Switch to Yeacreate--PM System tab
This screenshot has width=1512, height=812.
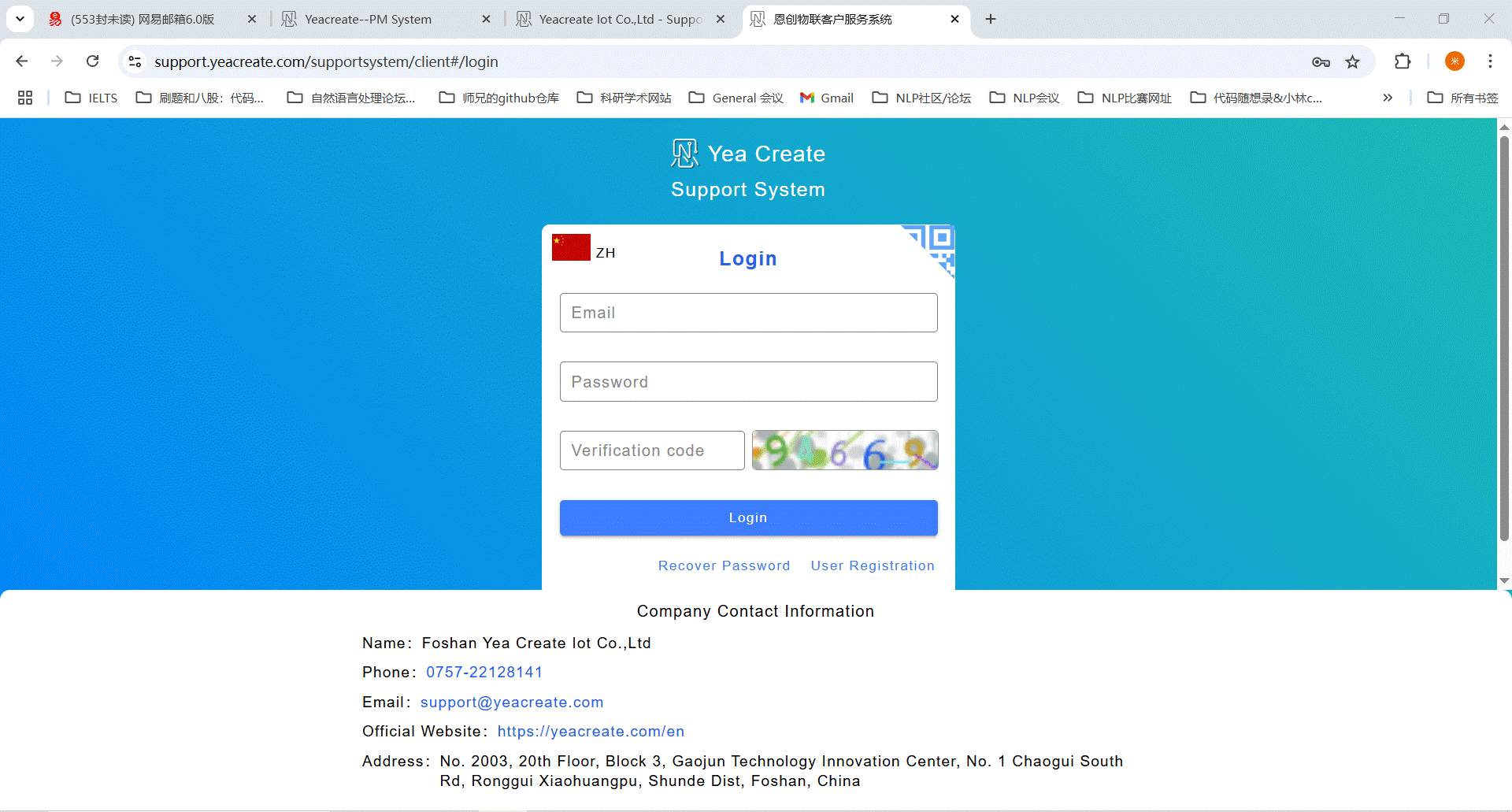point(368,19)
